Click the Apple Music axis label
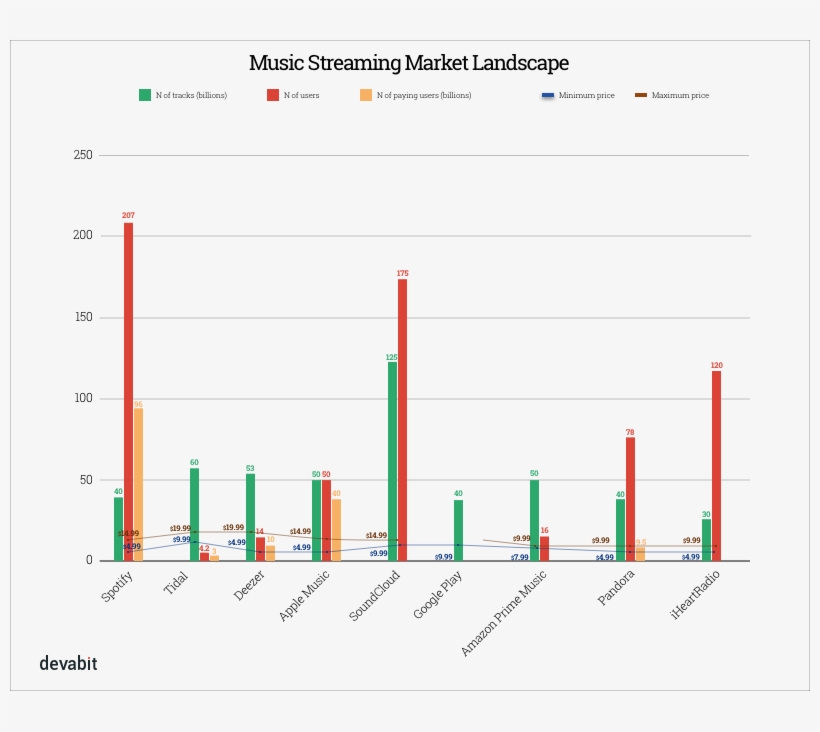820x732 pixels. pyautogui.click(x=305, y=596)
